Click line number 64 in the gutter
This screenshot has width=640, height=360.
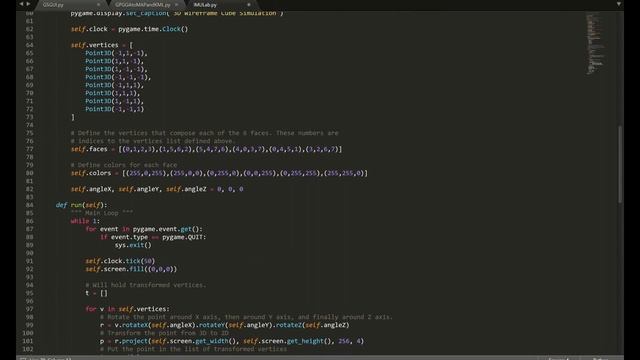[x=29, y=45]
